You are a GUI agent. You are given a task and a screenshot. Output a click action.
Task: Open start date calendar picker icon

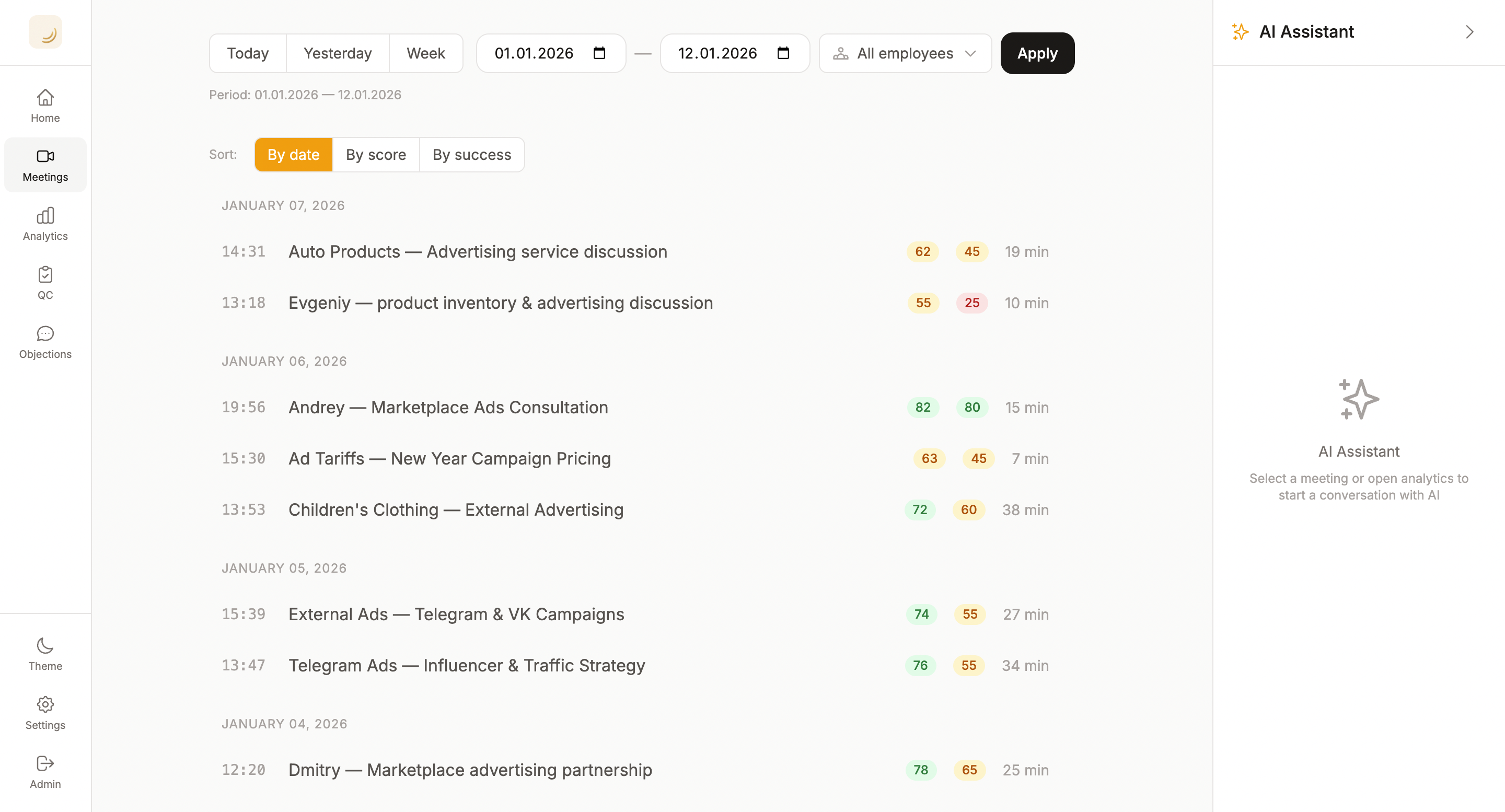click(x=599, y=53)
